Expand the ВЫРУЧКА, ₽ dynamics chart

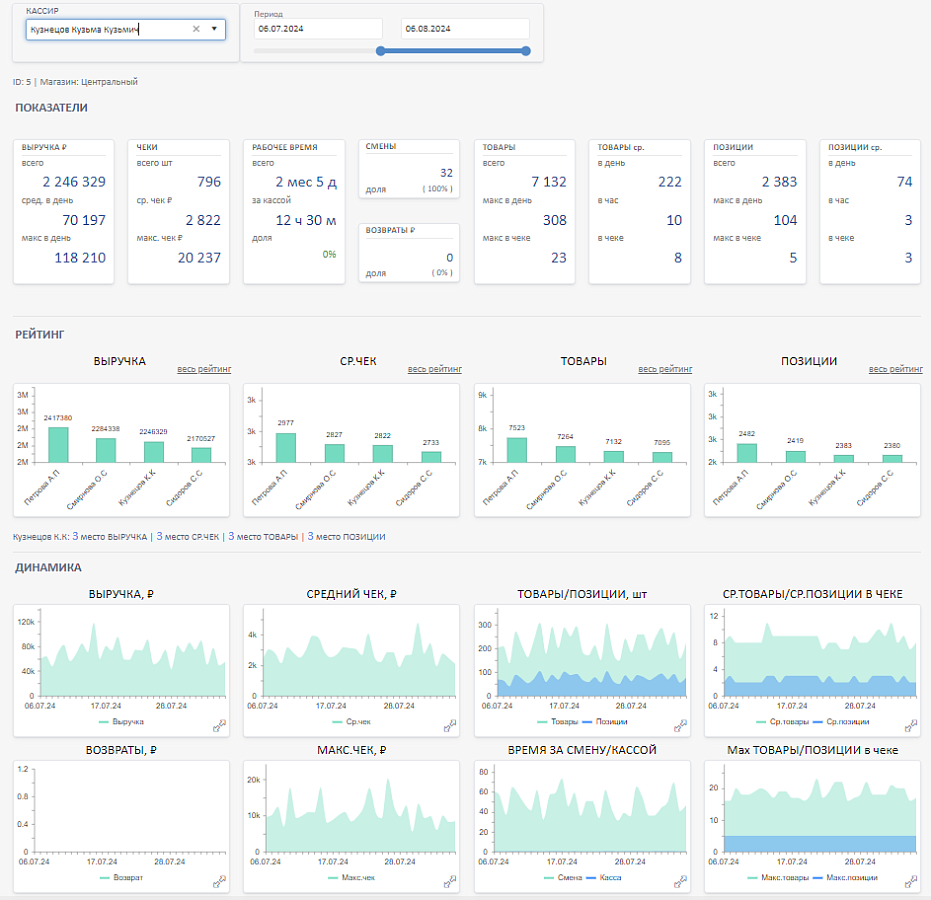[219, 725]
